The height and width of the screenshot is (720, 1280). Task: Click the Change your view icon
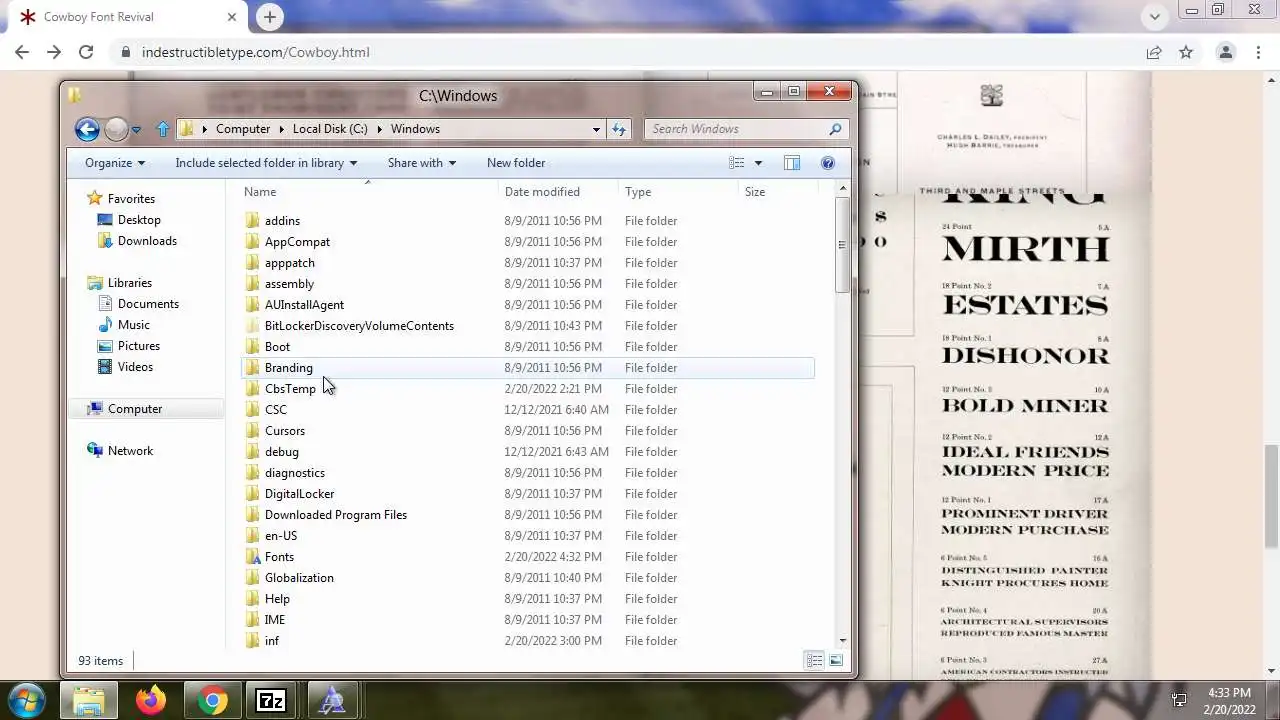coord(737,163)
